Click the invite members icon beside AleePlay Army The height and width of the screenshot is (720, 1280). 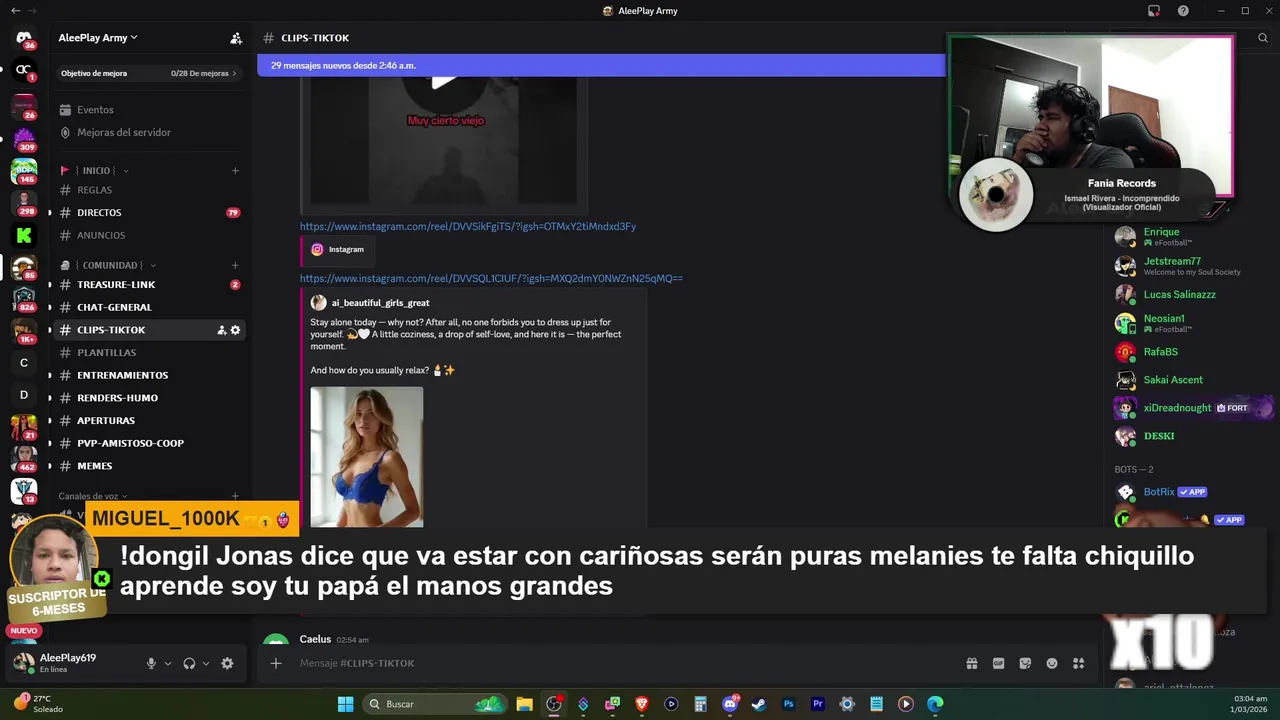point(236,38)
